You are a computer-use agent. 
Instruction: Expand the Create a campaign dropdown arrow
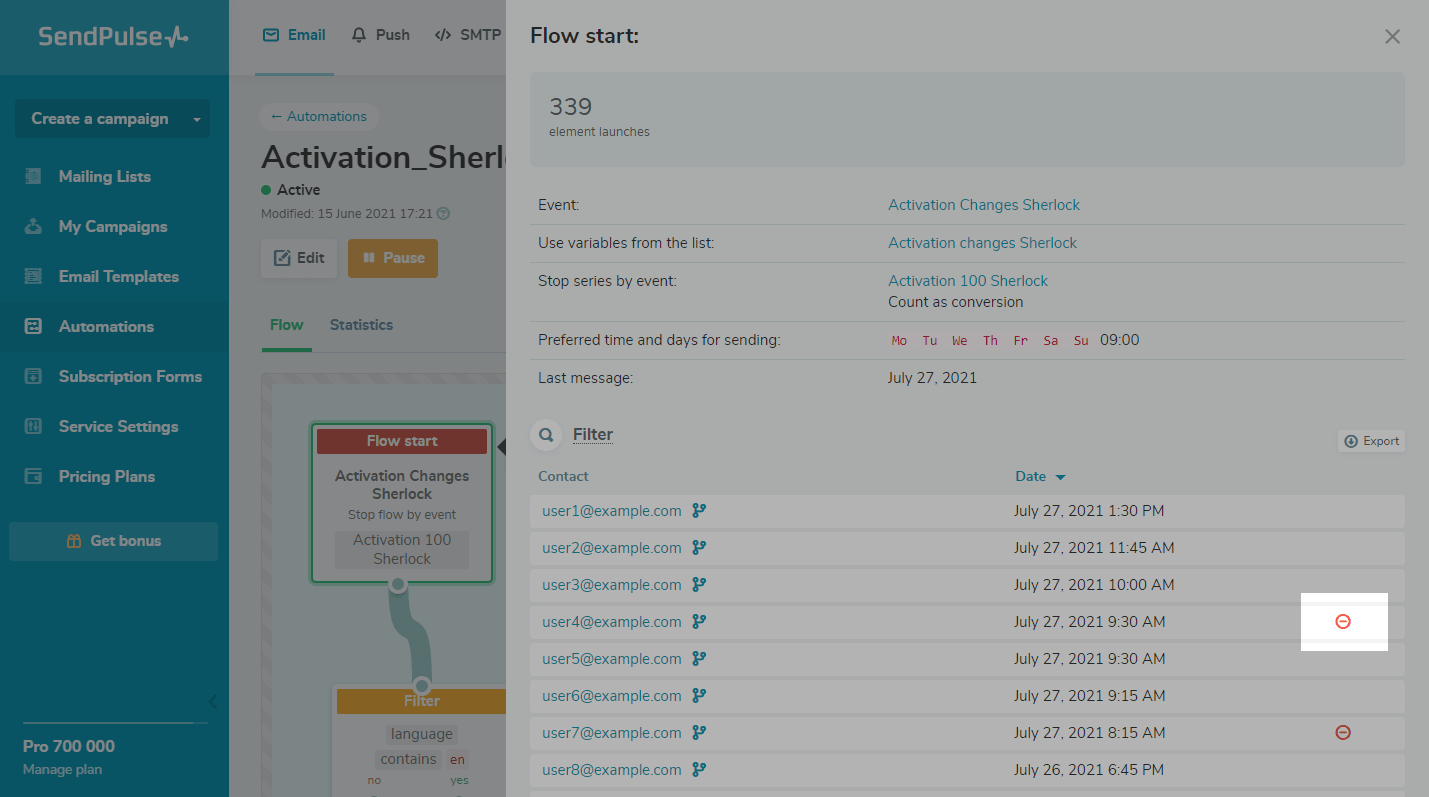pos(197,119)
